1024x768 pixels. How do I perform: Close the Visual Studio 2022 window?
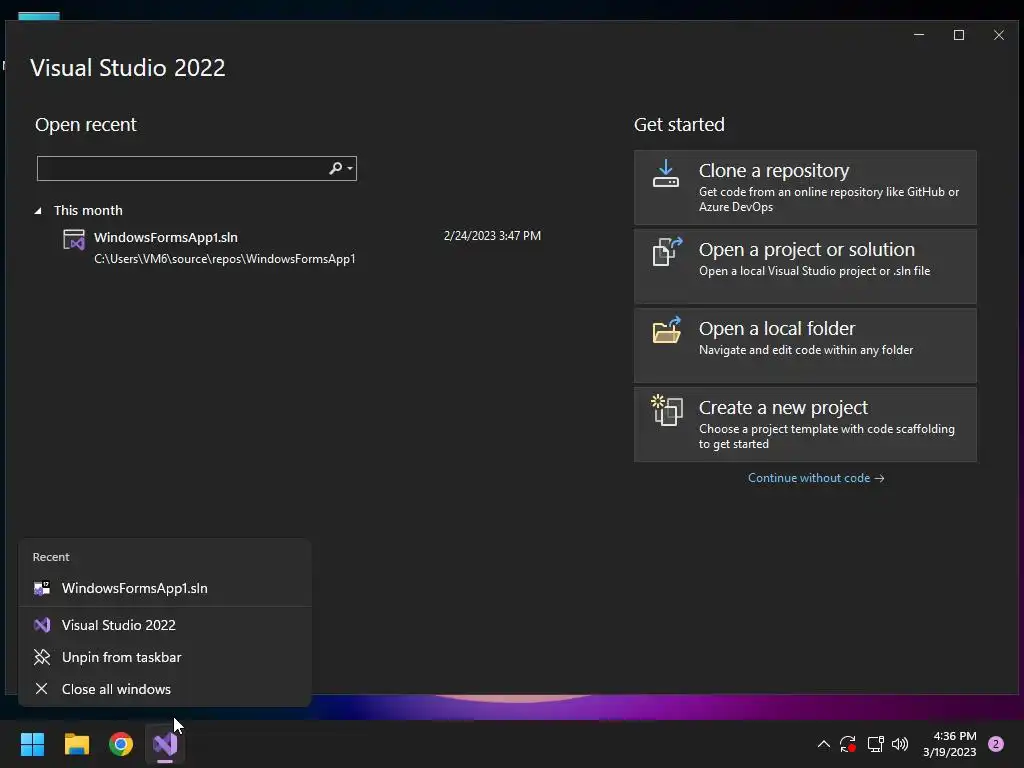pos(999,35)
